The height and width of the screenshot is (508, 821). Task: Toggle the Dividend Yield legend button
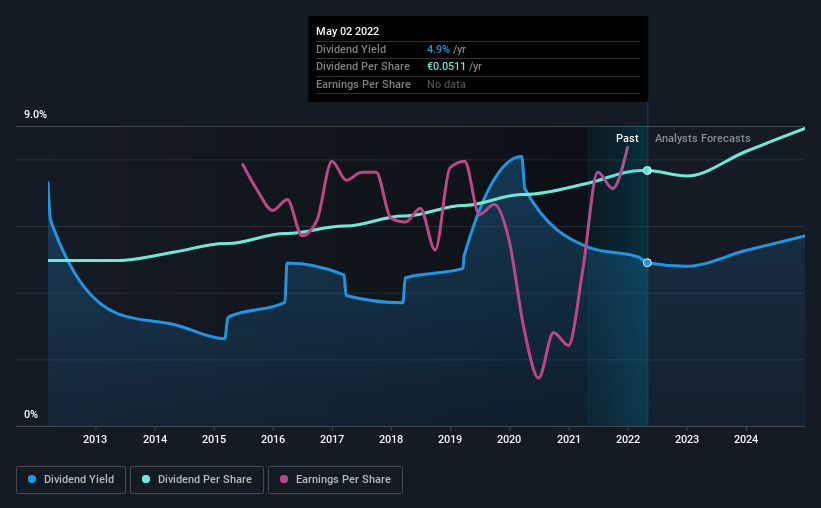[71, 480]
